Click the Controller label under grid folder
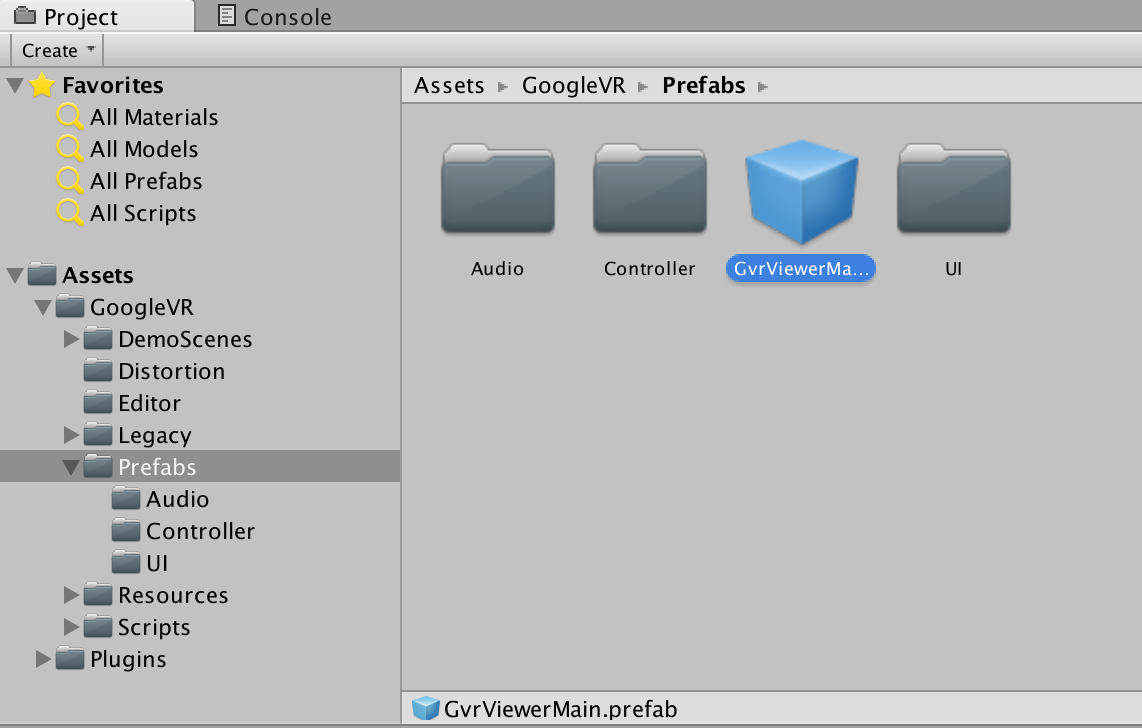The image size is (1142, 728). tap(650, 269)
